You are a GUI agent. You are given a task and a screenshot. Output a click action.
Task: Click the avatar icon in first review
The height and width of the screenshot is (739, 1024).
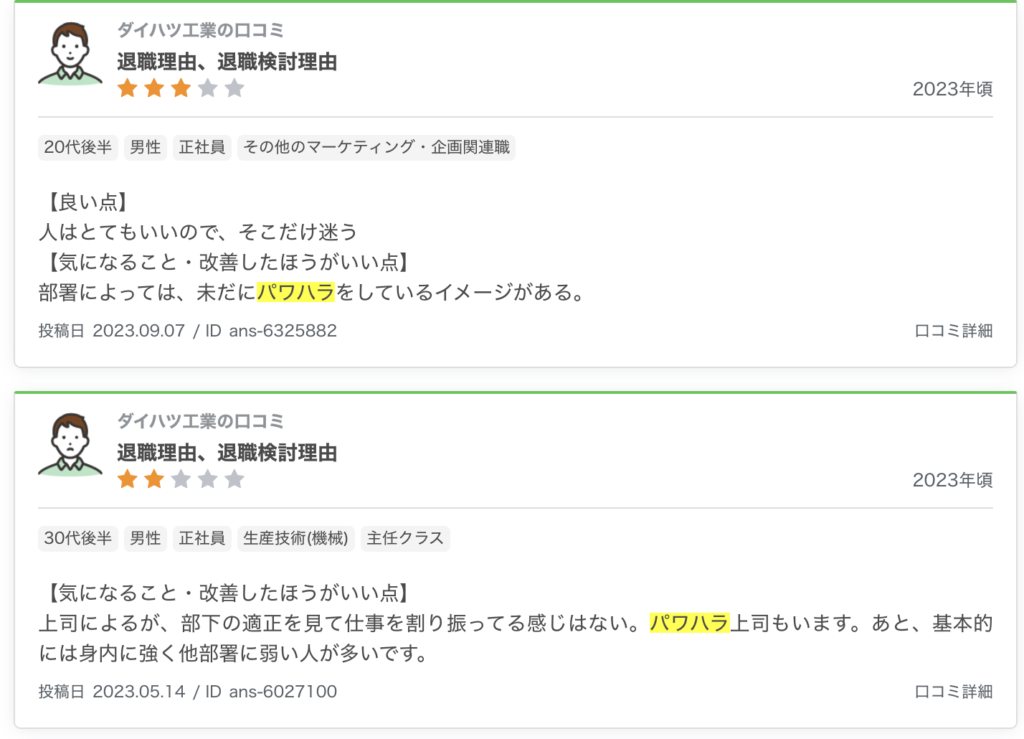tap(70, 53)
